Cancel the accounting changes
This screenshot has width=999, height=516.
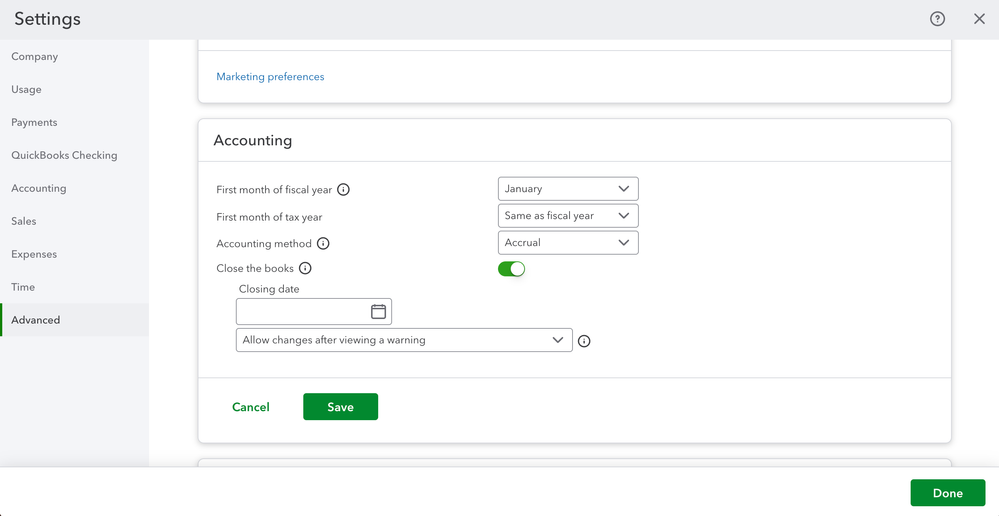[251, 407]
